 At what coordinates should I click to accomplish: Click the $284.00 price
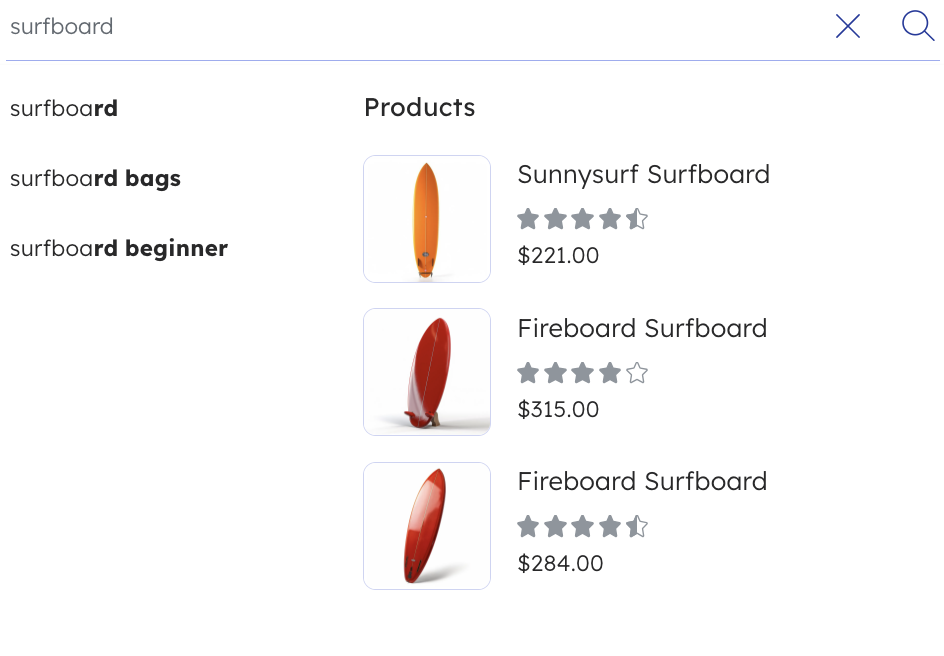point(560,564)
